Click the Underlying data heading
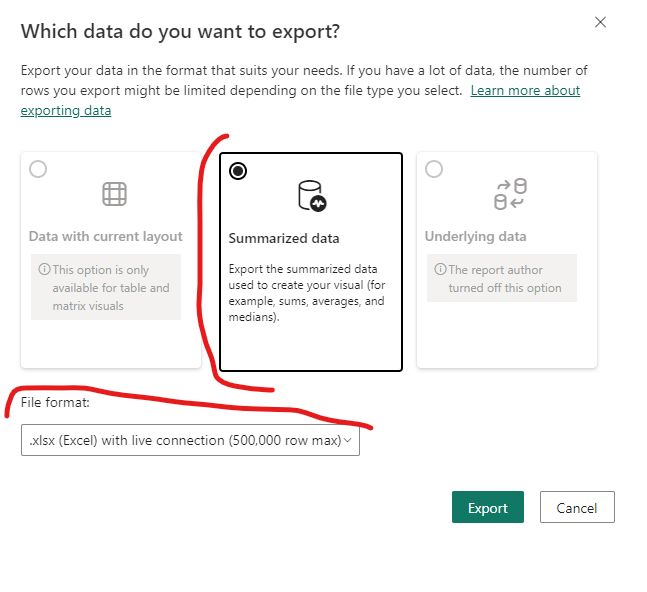Image resolution: width=647 pixels, height=592 pixels. 475,236
